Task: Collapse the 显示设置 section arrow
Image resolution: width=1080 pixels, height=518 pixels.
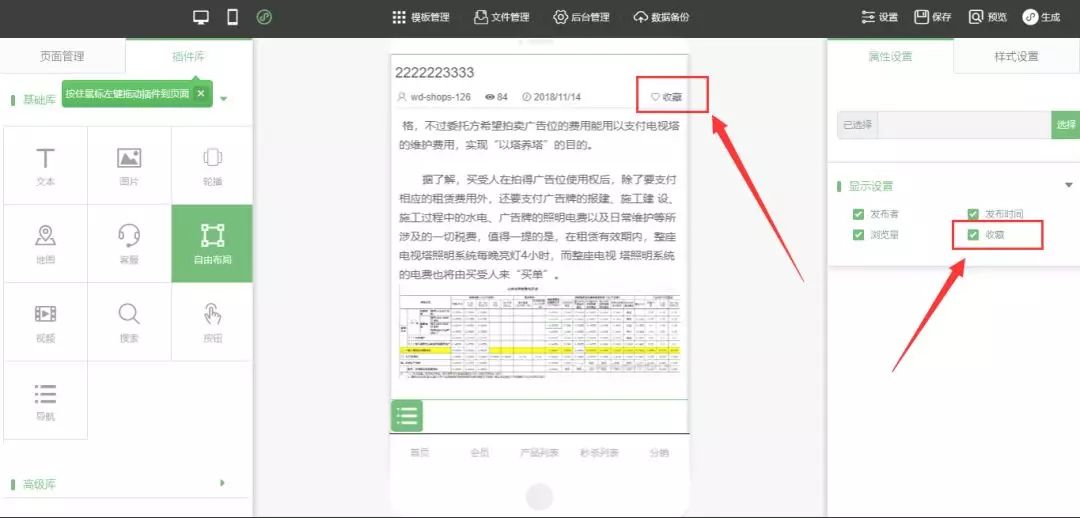Action: pos(1068,185)
